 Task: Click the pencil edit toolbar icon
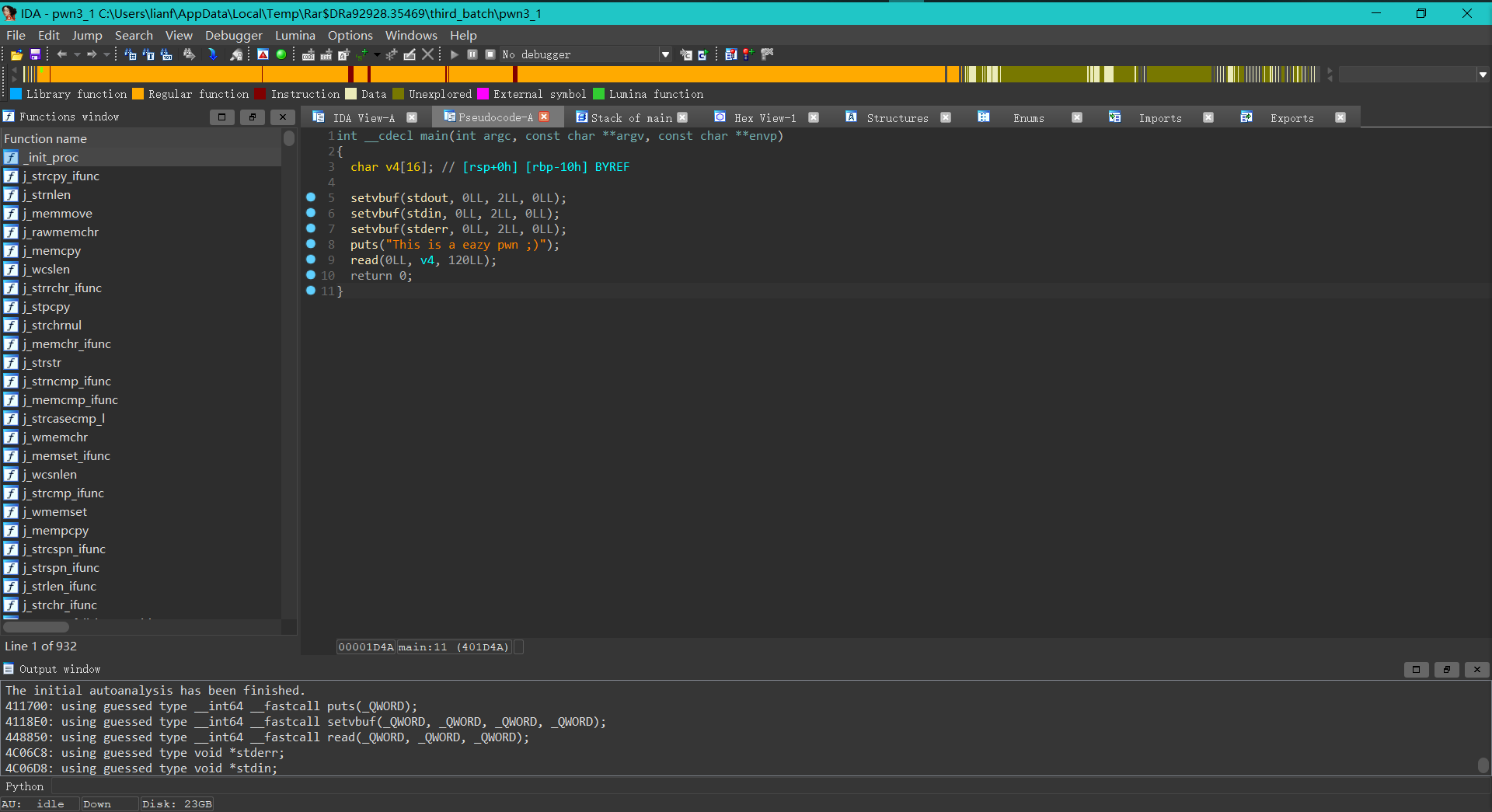410,54
